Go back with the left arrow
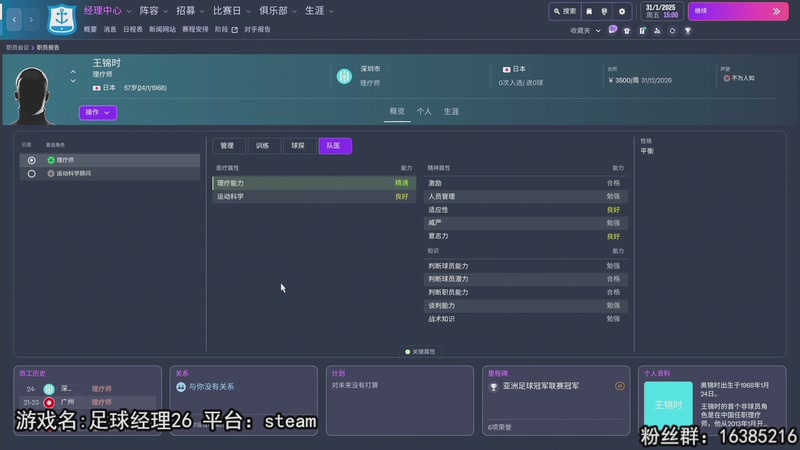The image size is (800, 450). coord(14,19)
